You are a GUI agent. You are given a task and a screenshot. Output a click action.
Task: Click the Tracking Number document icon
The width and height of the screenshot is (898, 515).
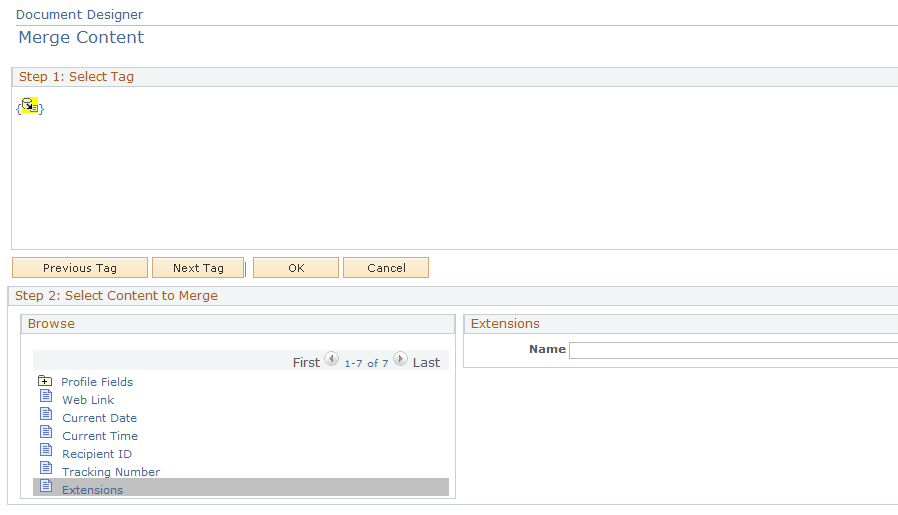[46, 468]
